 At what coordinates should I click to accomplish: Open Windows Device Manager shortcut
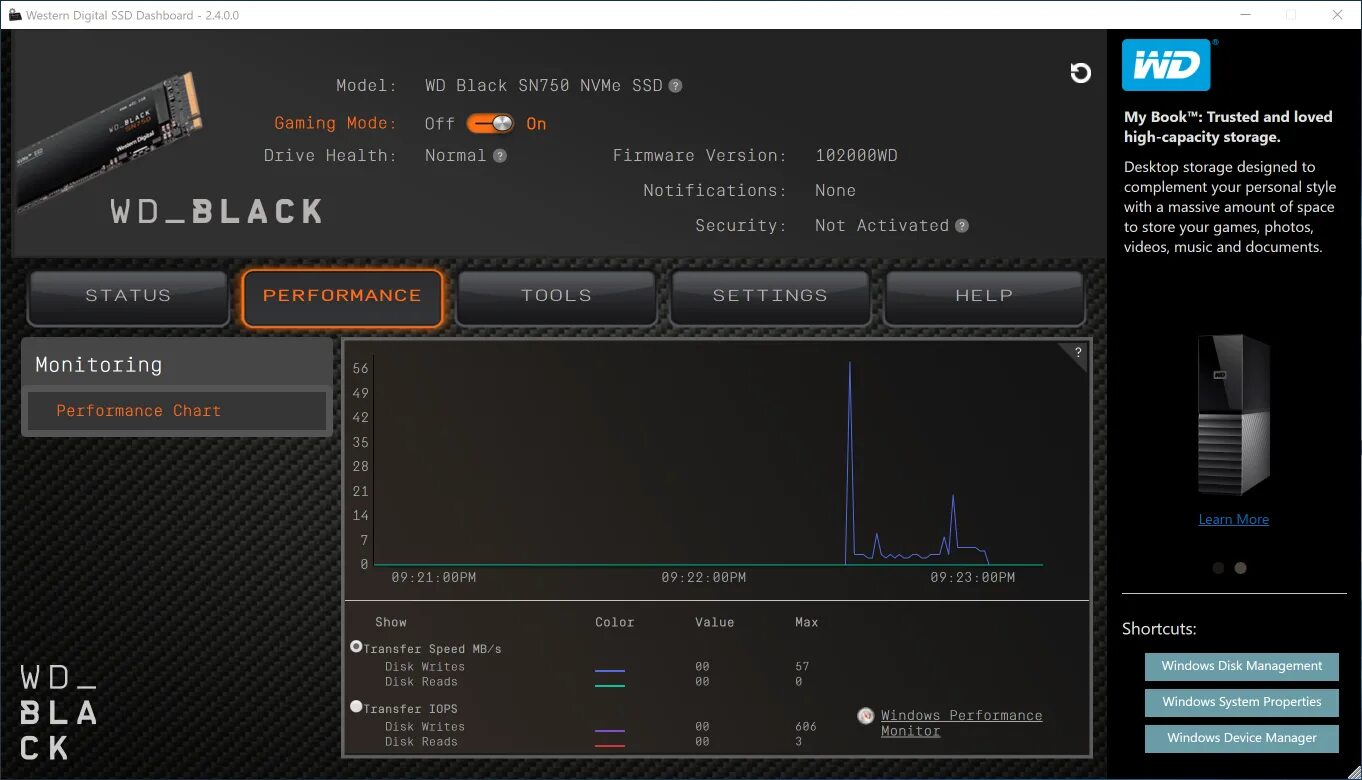1241,738
